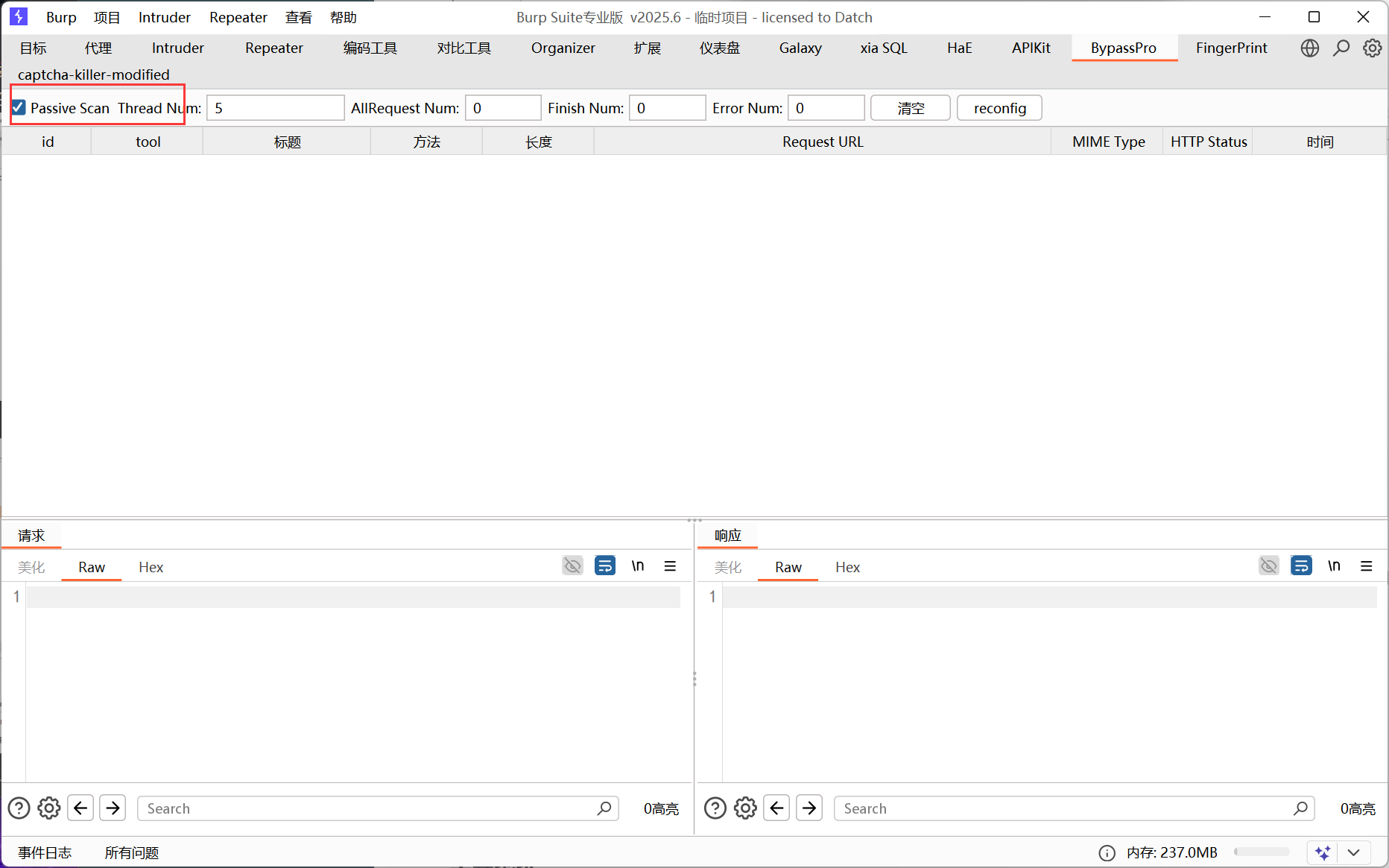The image size is (1389, 868).
Task: Toggle \n display in the request pane
Action: pyautogui.click(x=638, y=566)
